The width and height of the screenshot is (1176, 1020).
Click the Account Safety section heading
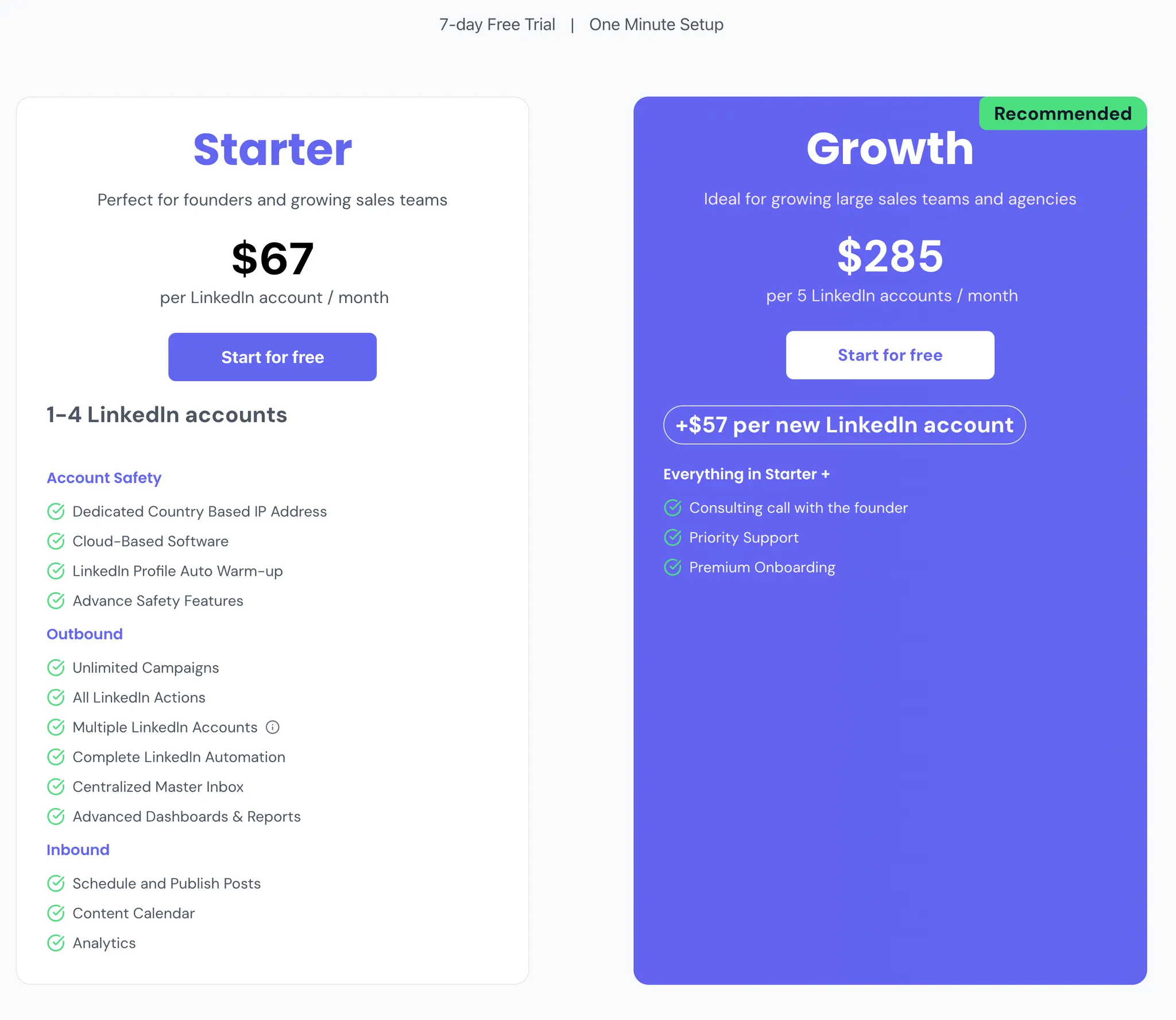(x=104, y=478)
